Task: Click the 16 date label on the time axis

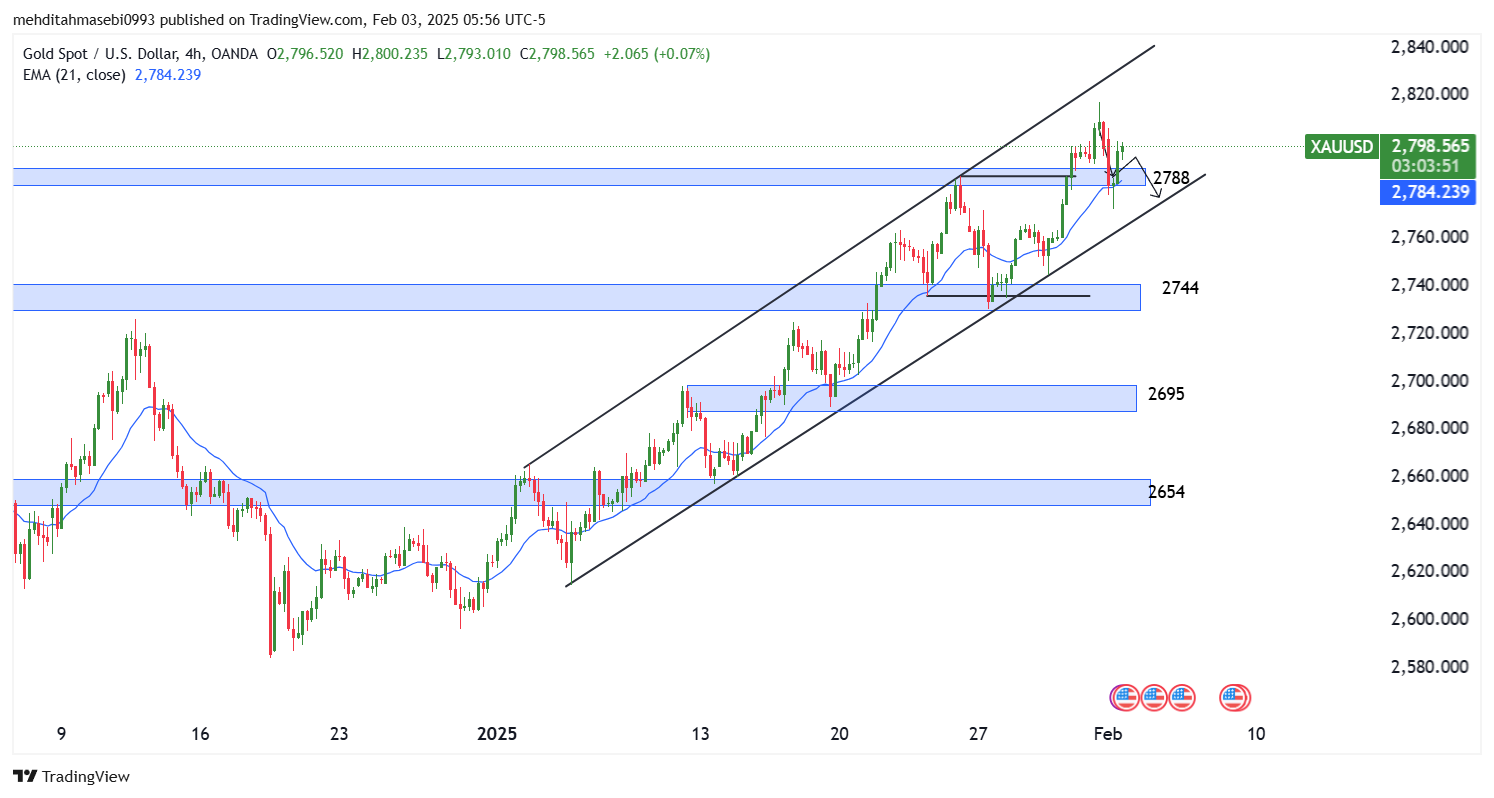Action: point(200,734)
